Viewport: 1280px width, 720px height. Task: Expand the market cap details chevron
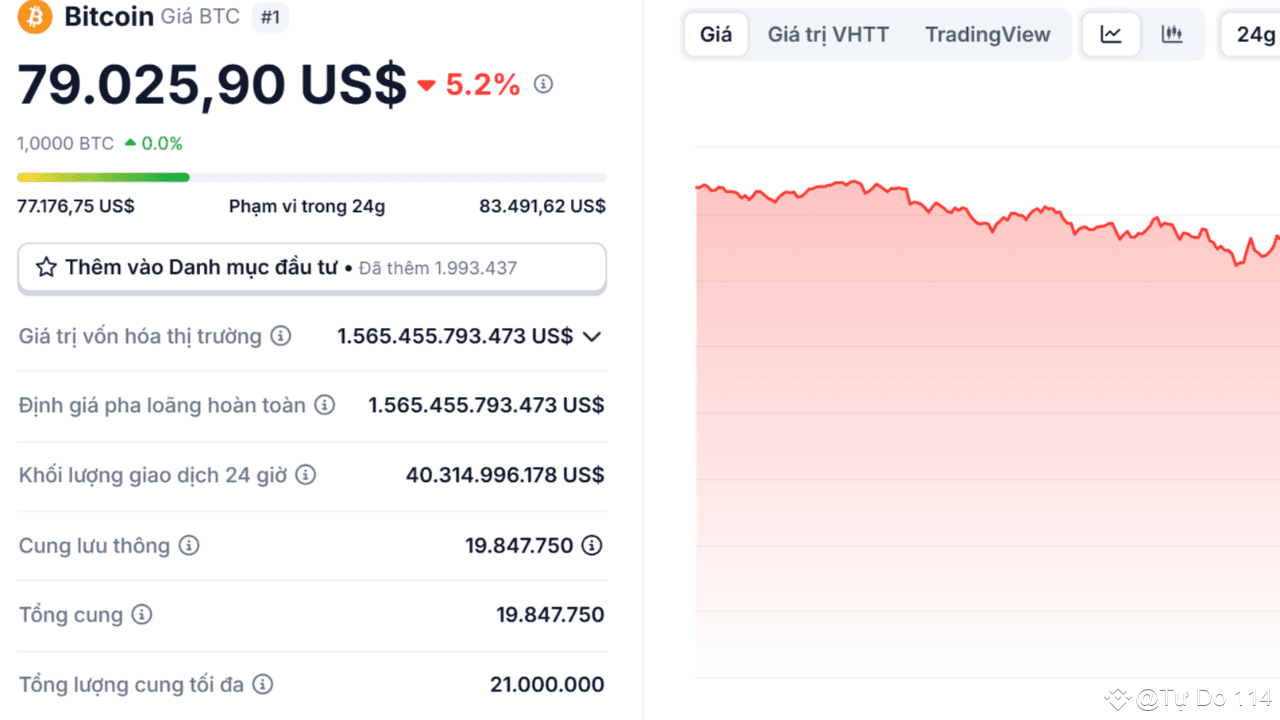[592, 336]
